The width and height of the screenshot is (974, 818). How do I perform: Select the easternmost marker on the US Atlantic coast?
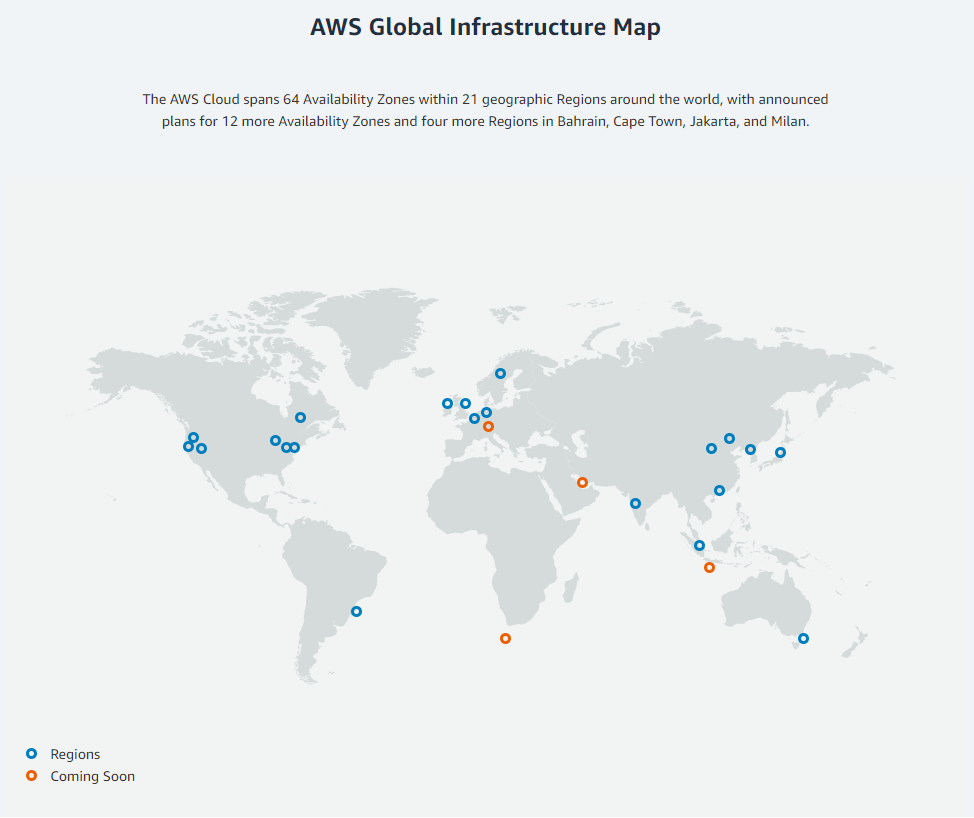pyautogui.click(x=294, y=447)
